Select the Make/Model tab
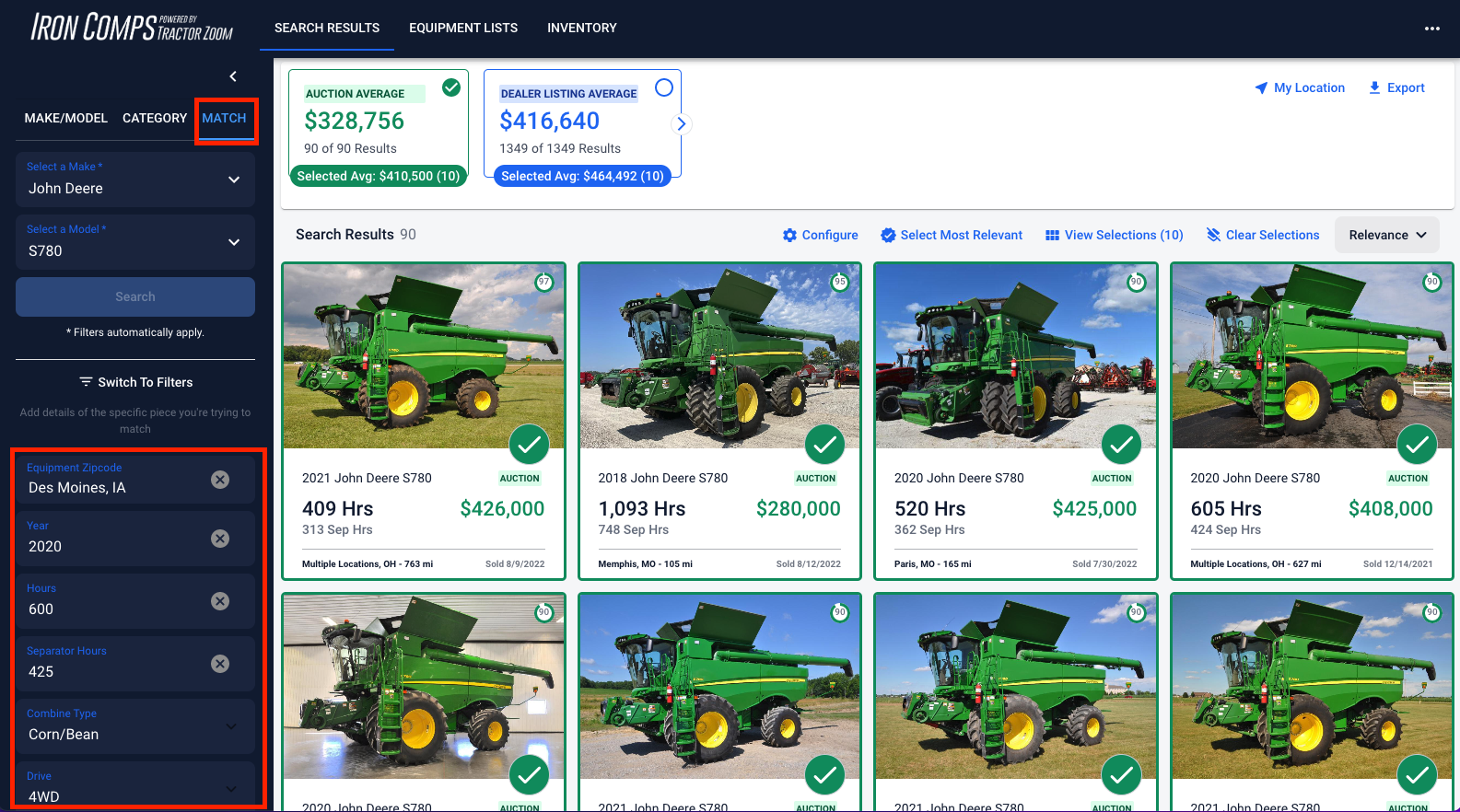Viewport: 1460px width, 812px height. tap(66, 118)
